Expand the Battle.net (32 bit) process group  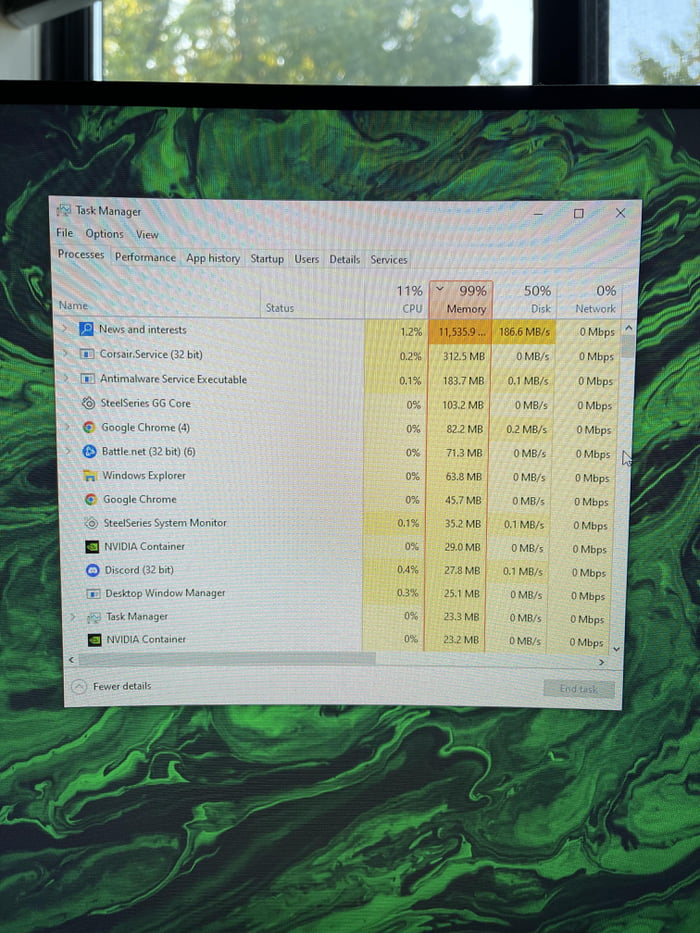point(68,451)
